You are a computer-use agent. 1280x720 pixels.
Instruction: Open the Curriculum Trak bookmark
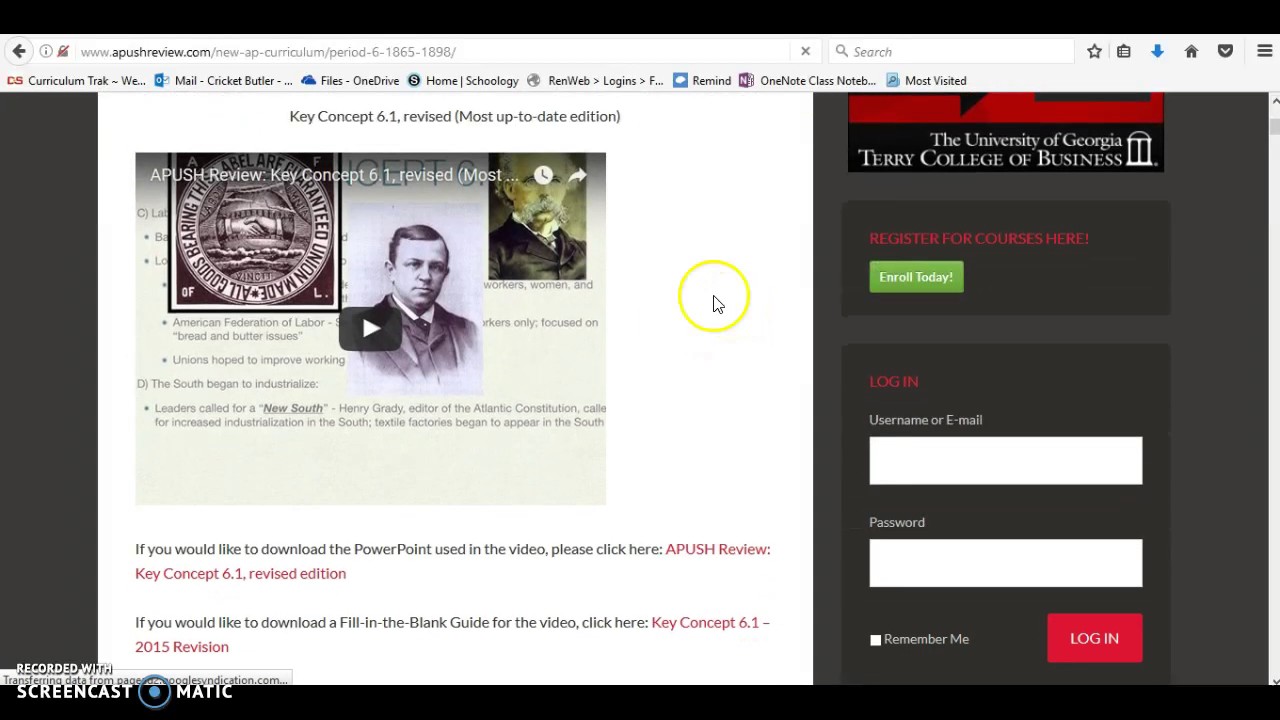(77, 80)
